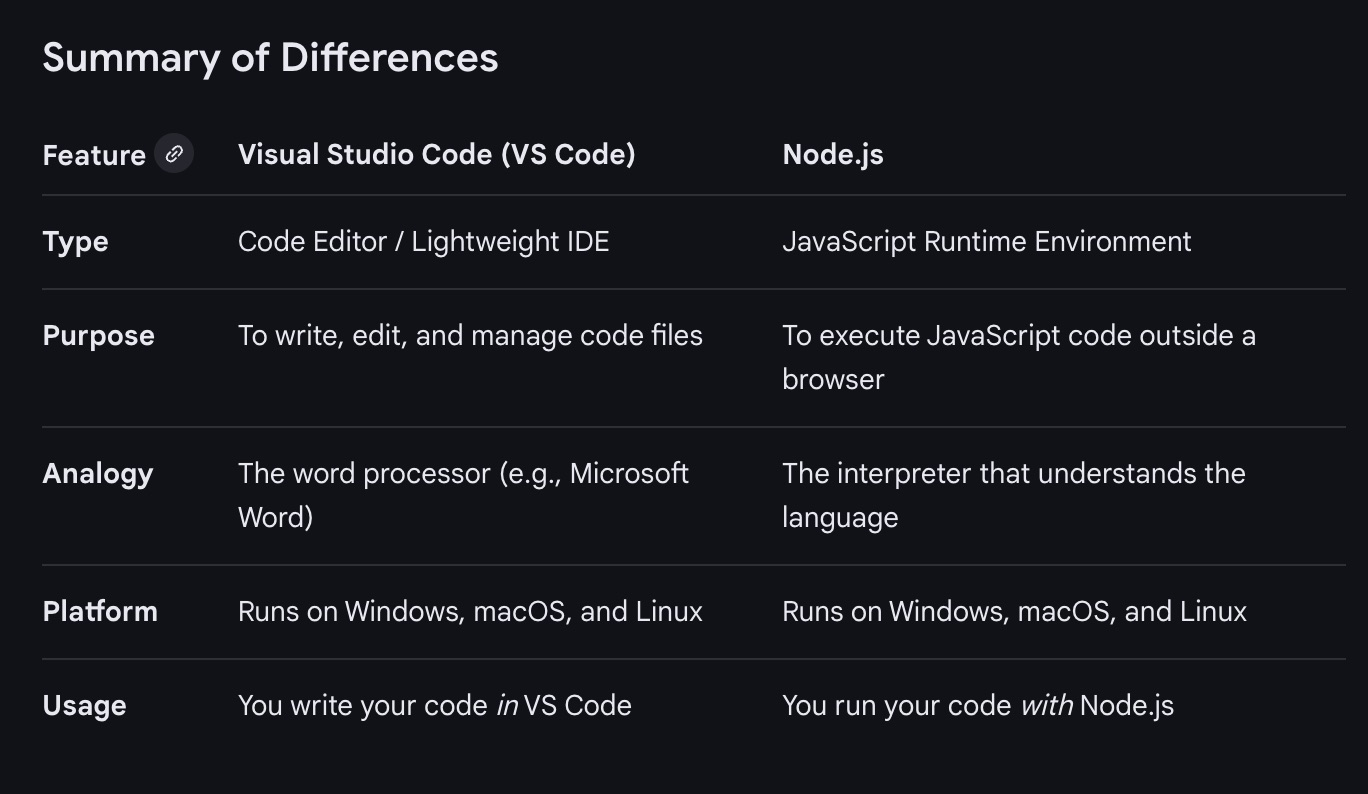Click 'You run your code with Node.js'
The height and width of the screenshot is (794, 1368).
point(978,706)
